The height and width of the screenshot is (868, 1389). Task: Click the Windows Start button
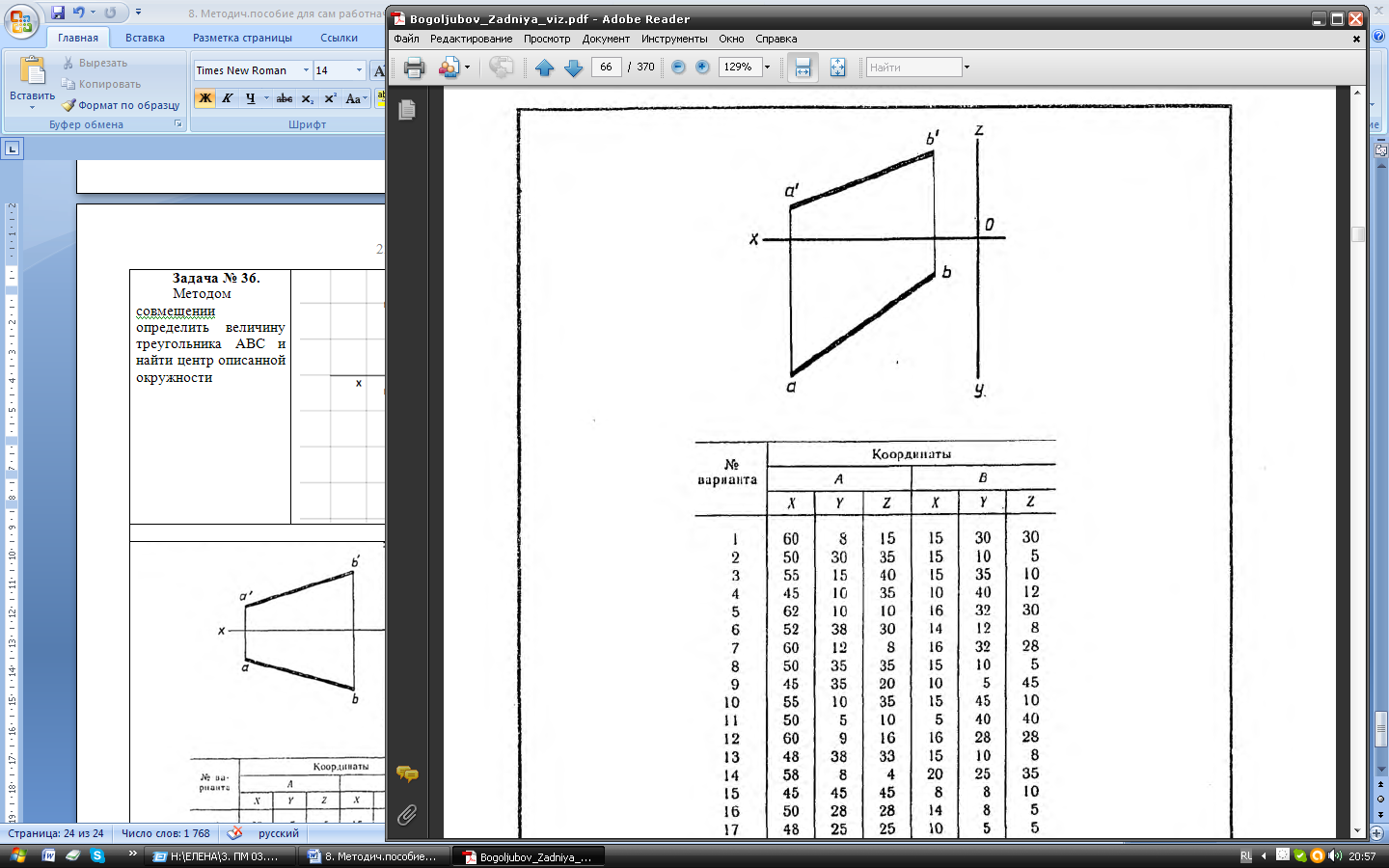[x=17, y=855]
